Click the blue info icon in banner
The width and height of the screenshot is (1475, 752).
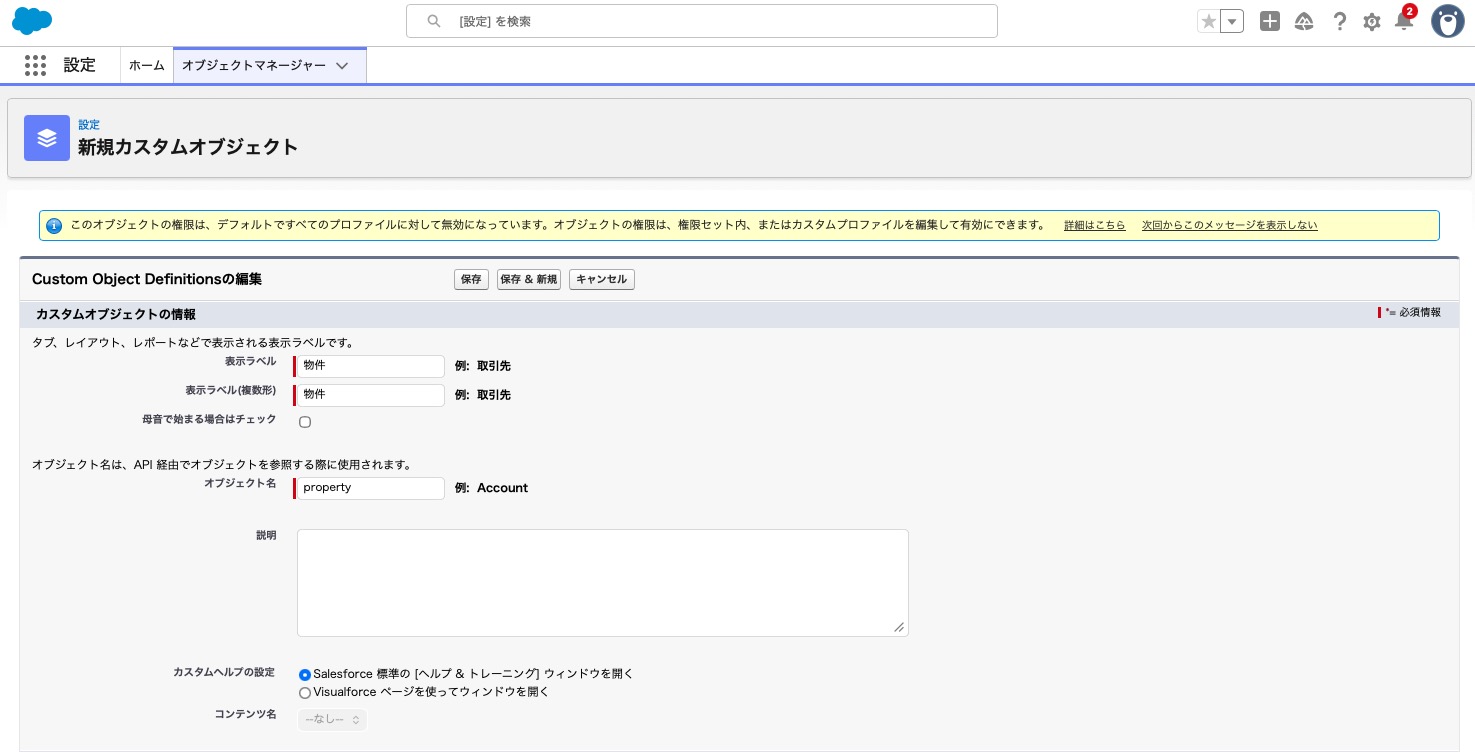point(54,226)
